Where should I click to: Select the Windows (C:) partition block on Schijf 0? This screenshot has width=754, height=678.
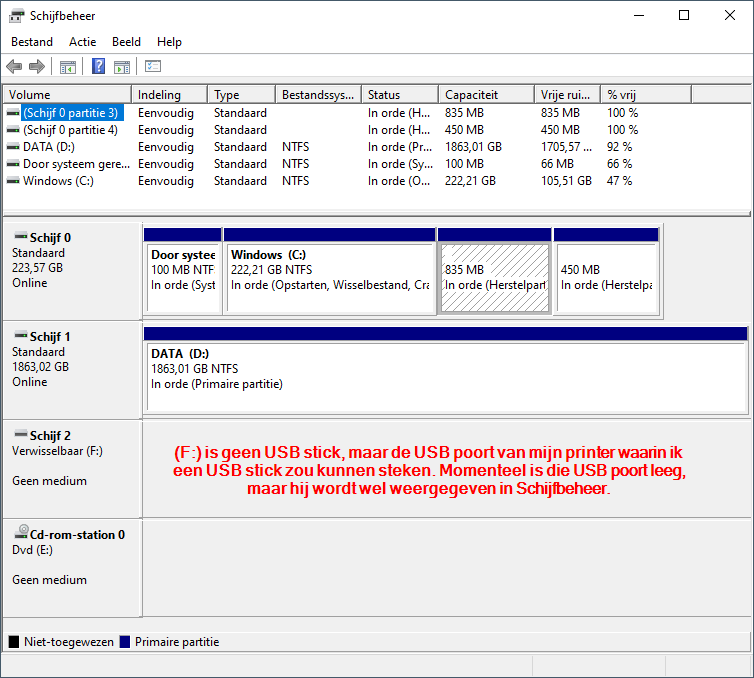(x=330, y=277)
